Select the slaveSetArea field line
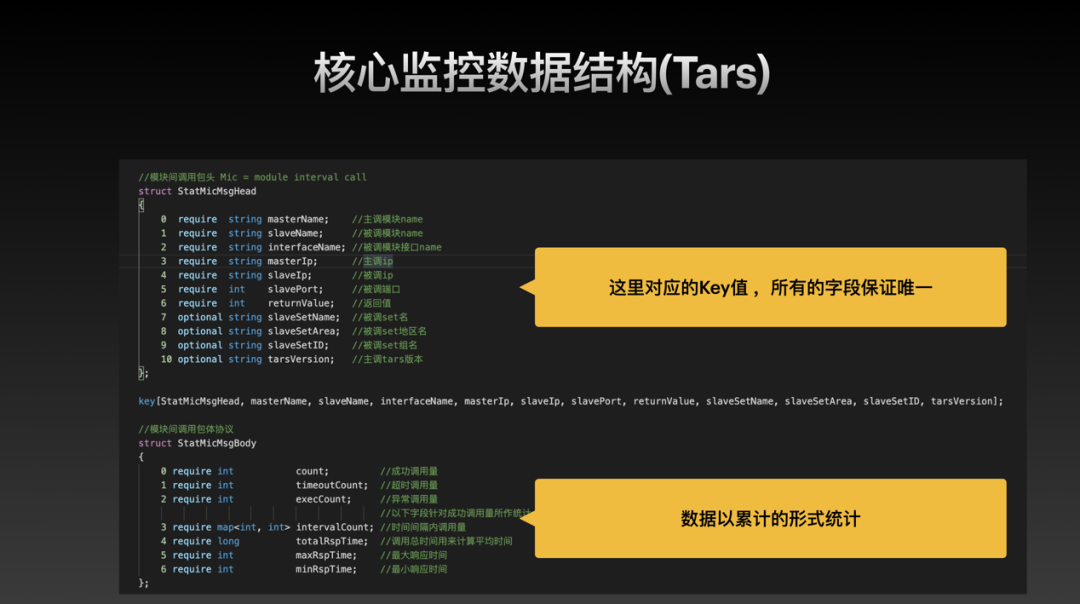The image size is (1080, 604). (293, 331)
